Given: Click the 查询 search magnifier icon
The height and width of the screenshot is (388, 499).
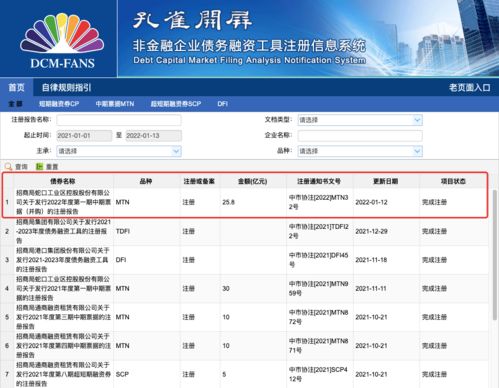Looking at the screenshot, I should point(8,166).
